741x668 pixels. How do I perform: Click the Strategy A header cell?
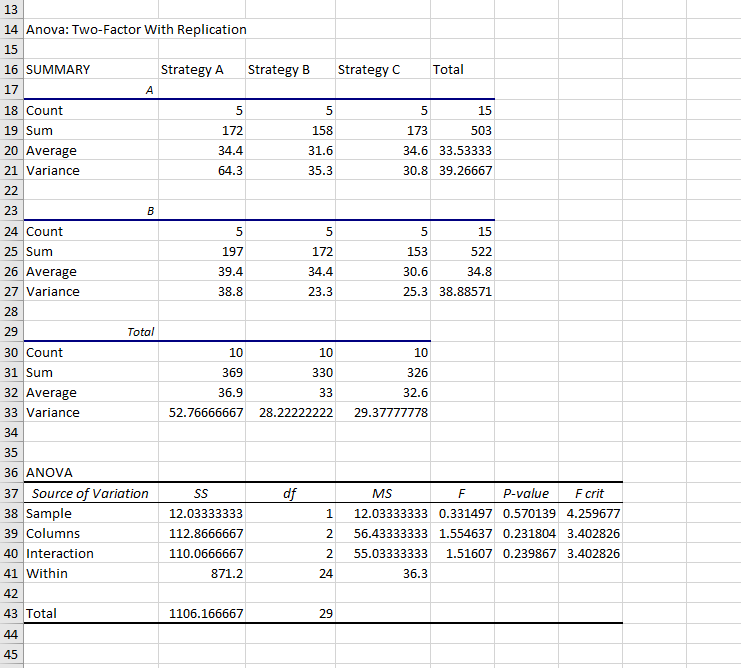point(192,70)
